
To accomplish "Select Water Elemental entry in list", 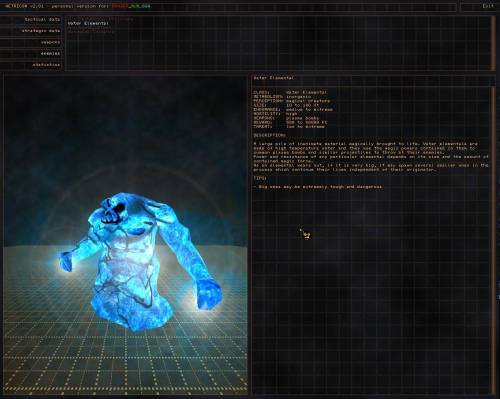I will tap(88, 24).
